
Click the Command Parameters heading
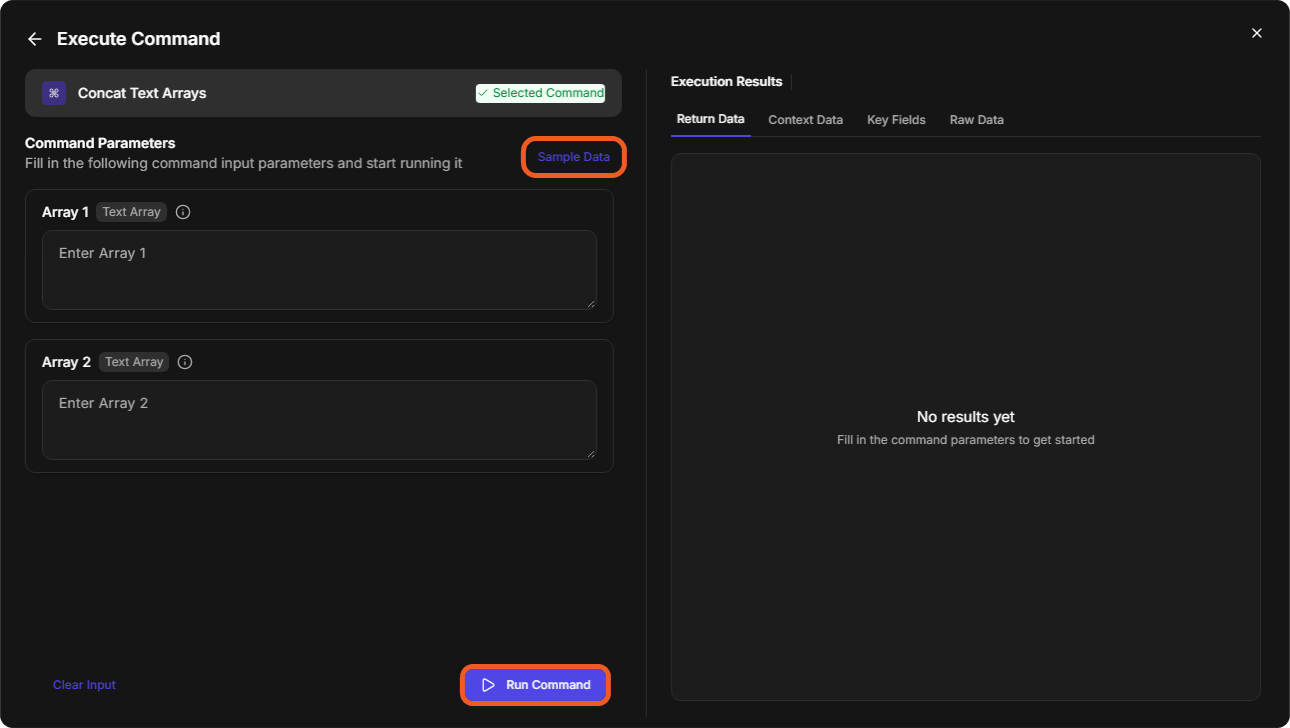pyautogui.click(x=100, y=143)
